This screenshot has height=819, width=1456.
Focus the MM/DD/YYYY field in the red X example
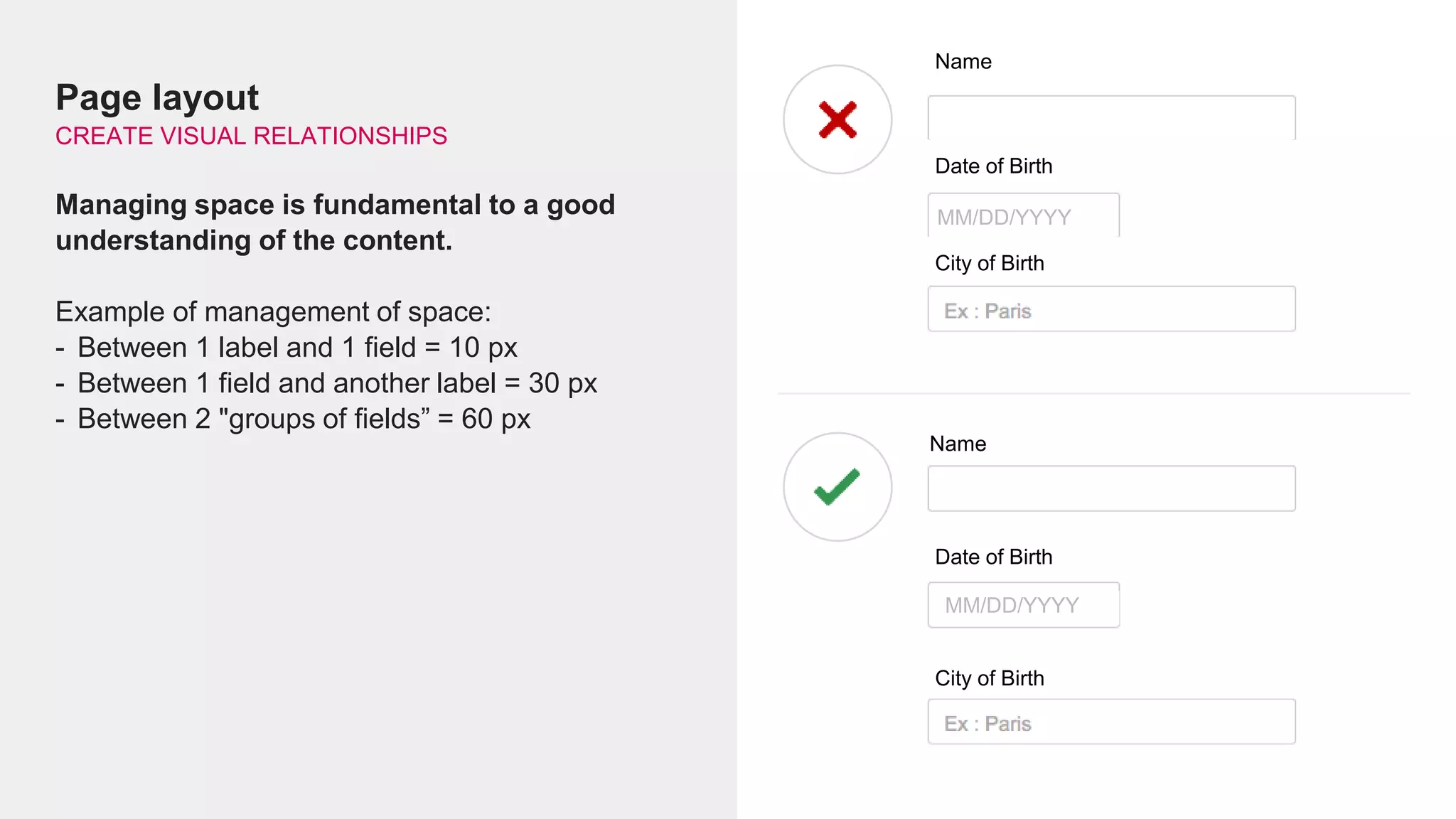[x=1023, y=215]
